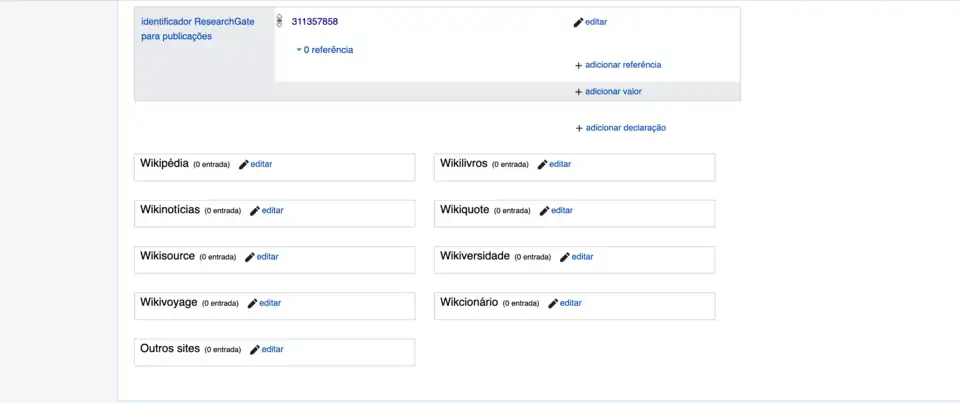Click rank selector icon next to 311357858
This screenshot has width=960, height=403.
[279, 21]
